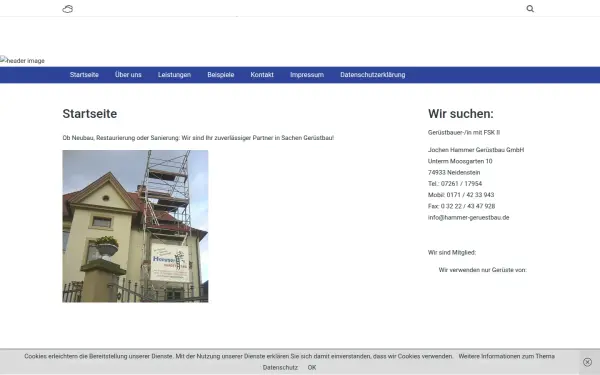Accept cookies with the OK button
This screenshot has height=375, width=600.
click(312, 367)
